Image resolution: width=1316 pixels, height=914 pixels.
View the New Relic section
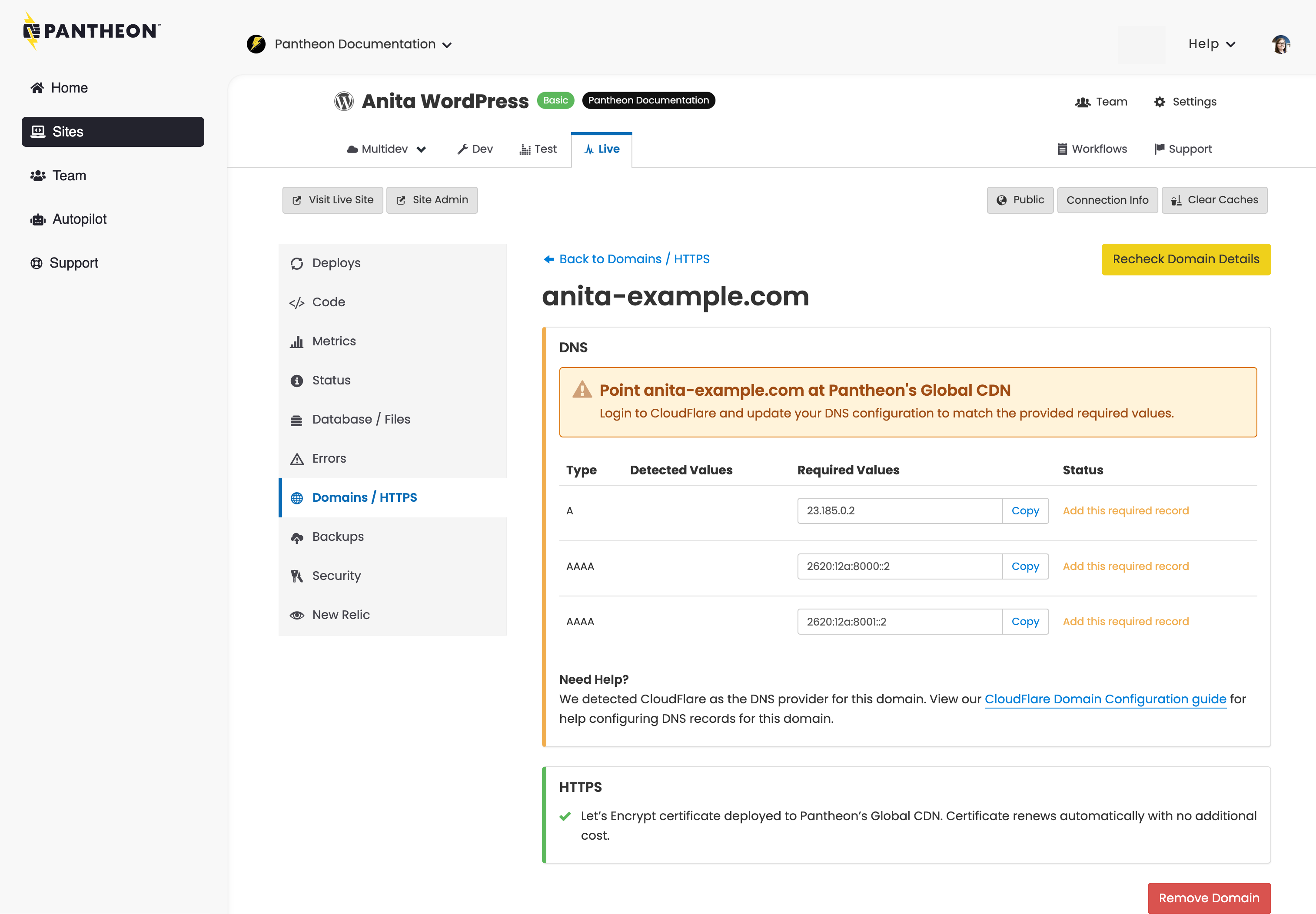[340, 614]
